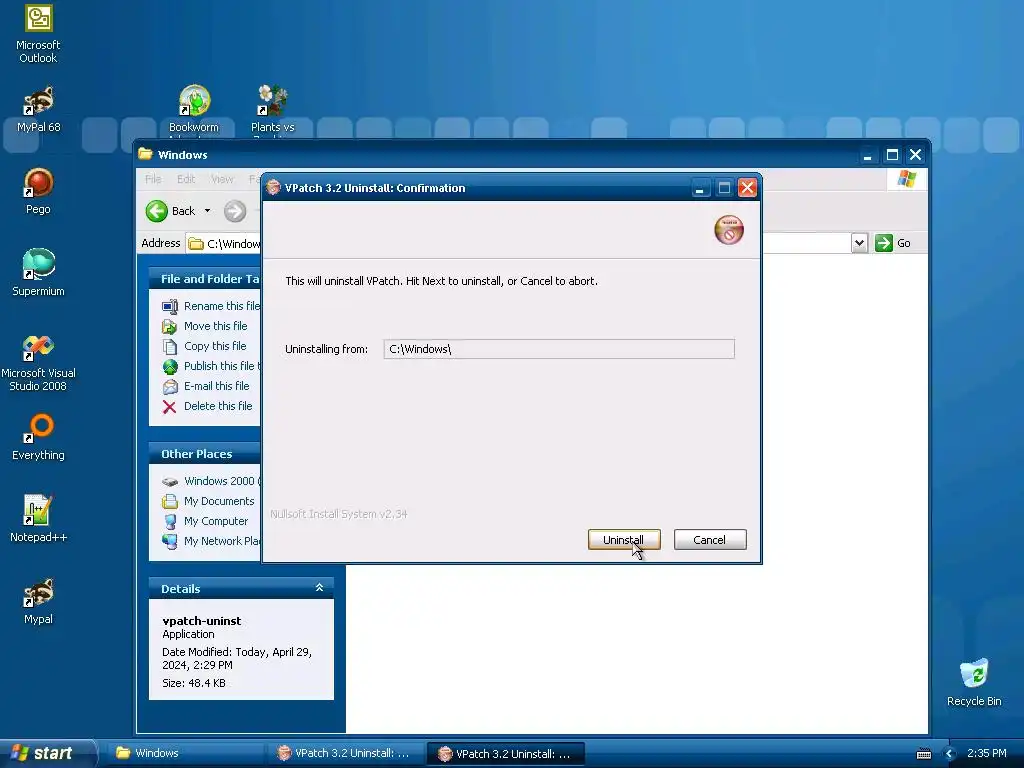Open the Microsoft Outlook desktop icon
The image size is (1024, 768).
(x=38, y=34)
